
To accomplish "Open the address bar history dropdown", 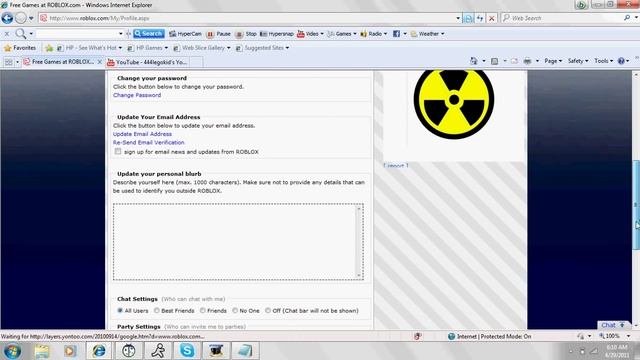I will (458, 18).
